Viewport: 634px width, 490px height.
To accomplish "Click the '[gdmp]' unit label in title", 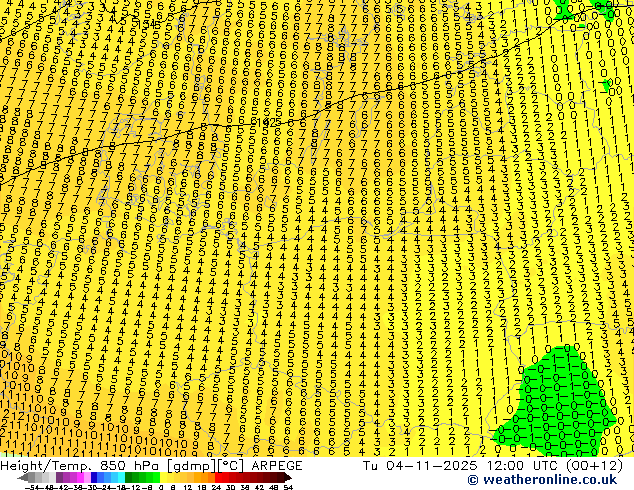I will coord(191,466).
